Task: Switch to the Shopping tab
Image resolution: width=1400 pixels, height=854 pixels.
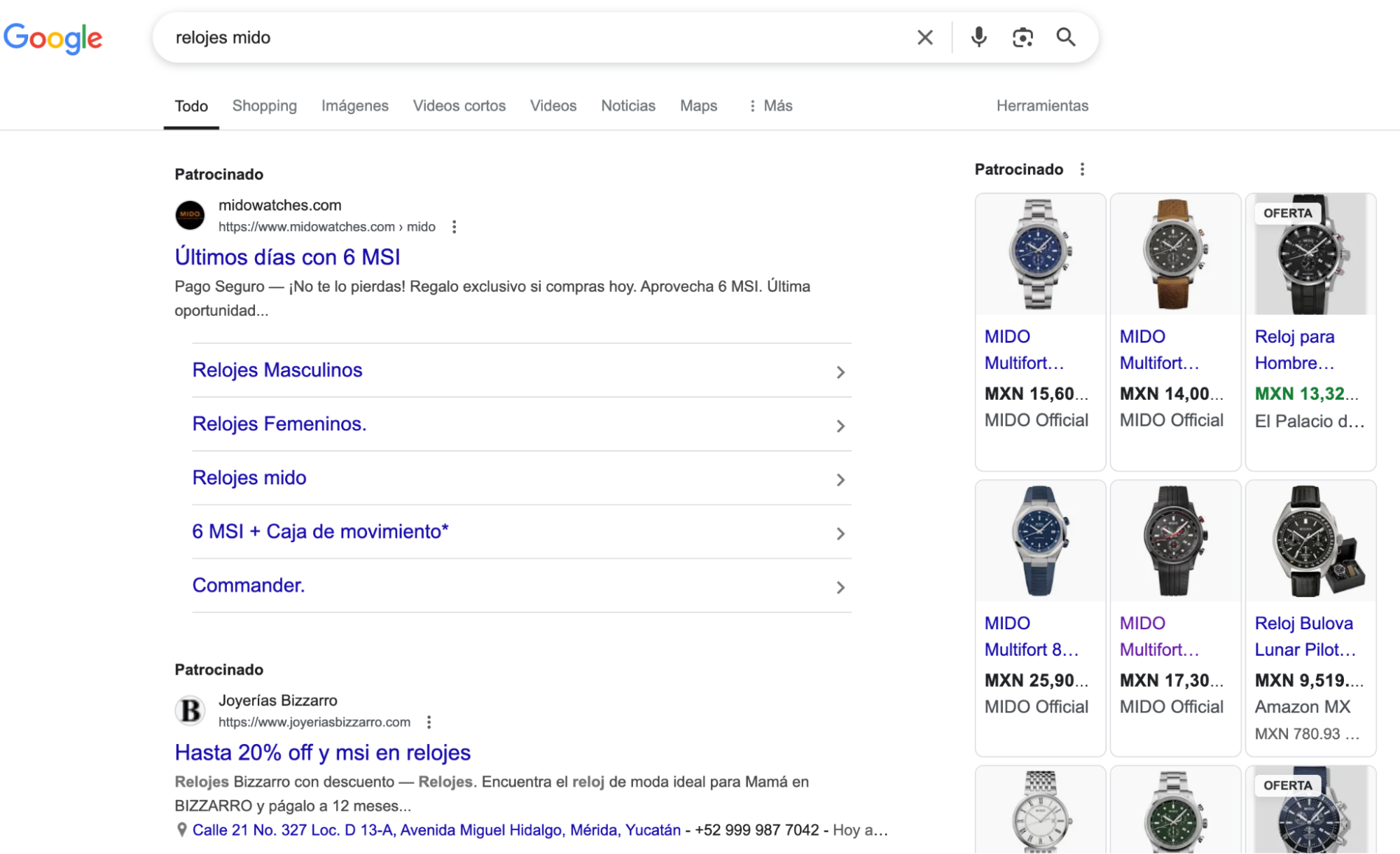Action: [264, 106]
